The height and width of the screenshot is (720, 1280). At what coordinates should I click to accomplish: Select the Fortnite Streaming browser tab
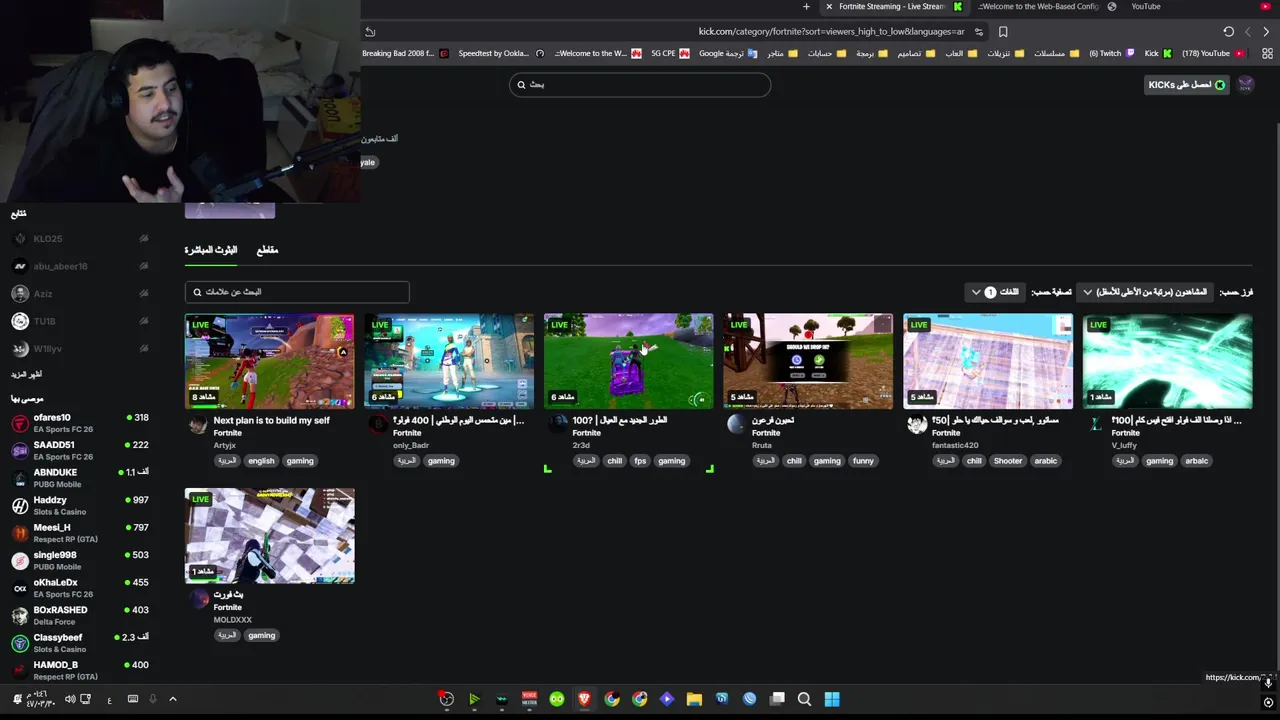point(895,7)
